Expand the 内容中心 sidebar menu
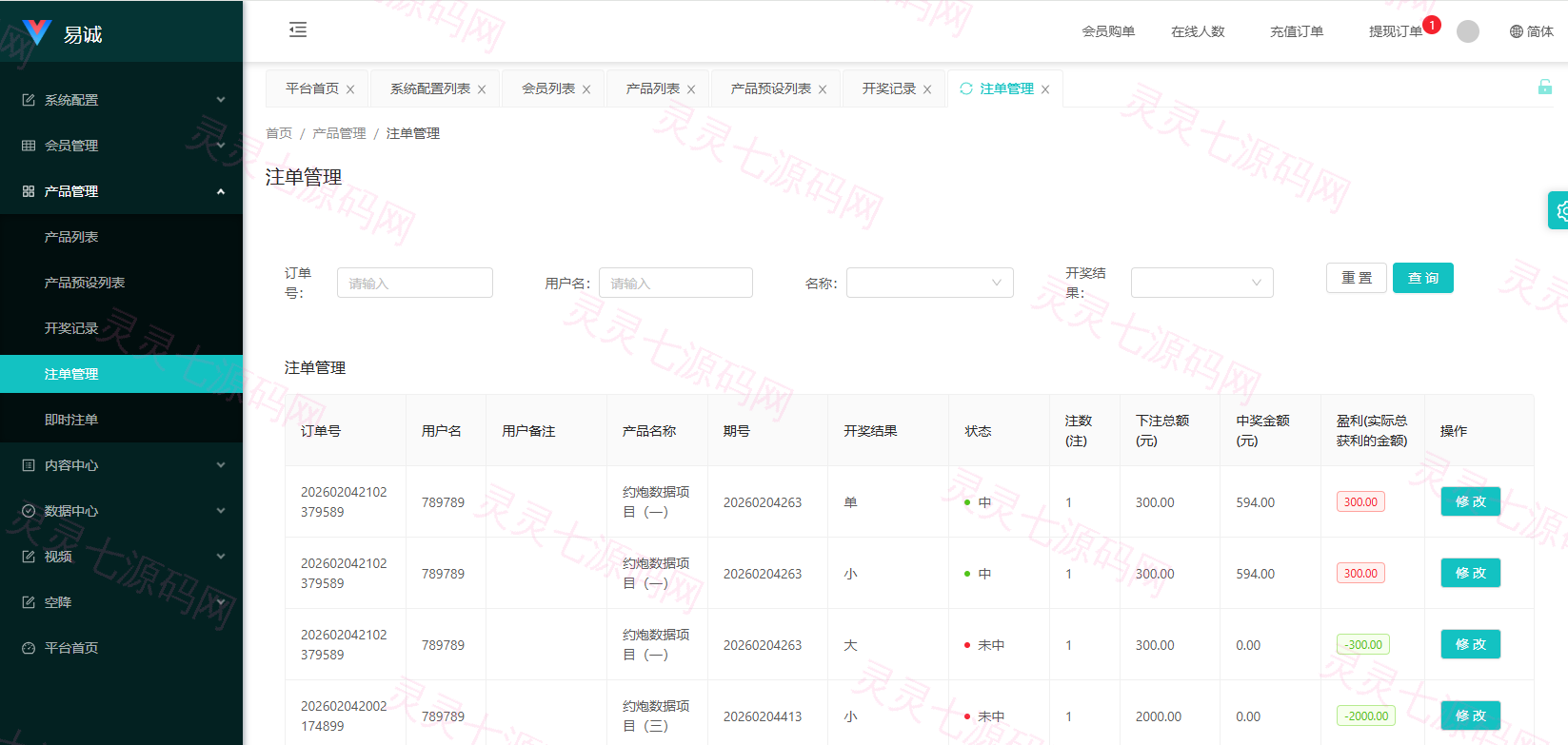 pos(121,465)
